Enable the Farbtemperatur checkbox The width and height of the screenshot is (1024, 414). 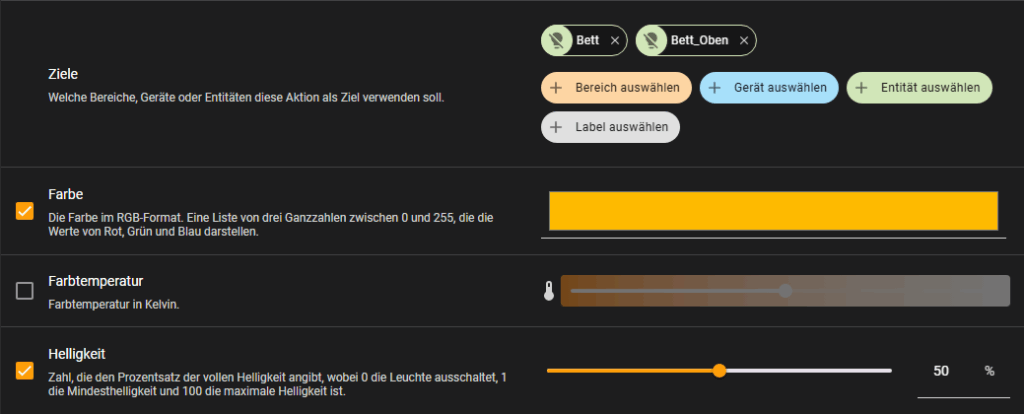click(25, 291)
